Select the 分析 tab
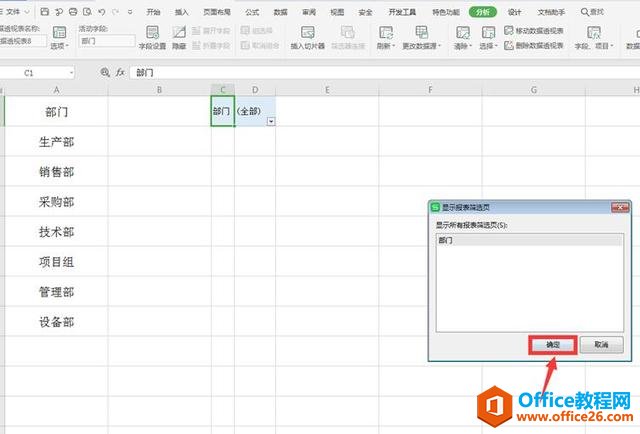 click(x=482, y=12)
